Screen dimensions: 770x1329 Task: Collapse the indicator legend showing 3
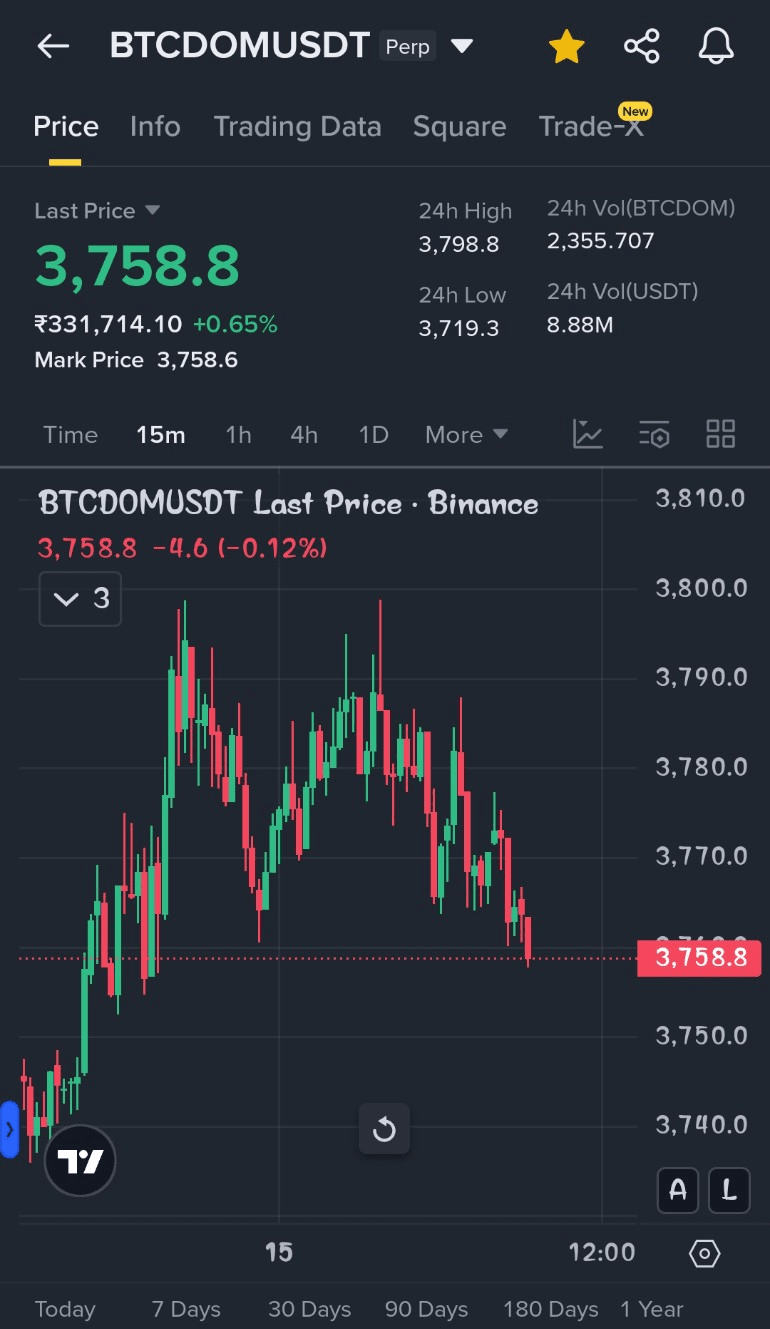[x=80, y=599]
